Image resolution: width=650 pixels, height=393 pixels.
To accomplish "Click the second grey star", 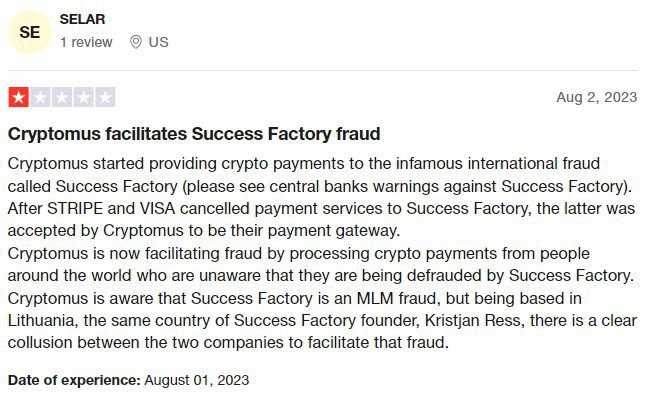I will click(x=40, y=97).
